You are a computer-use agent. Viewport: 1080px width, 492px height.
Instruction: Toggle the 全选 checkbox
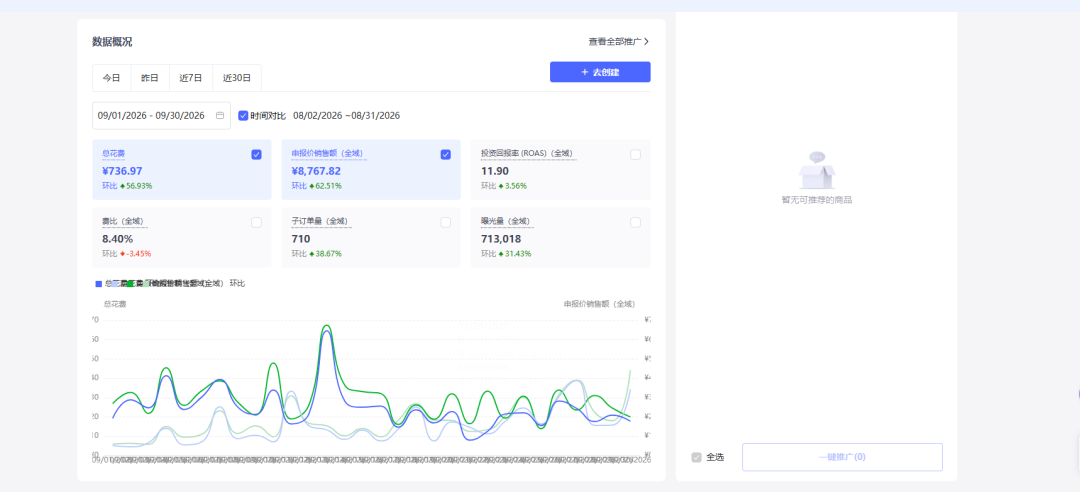tap(696, 457)
